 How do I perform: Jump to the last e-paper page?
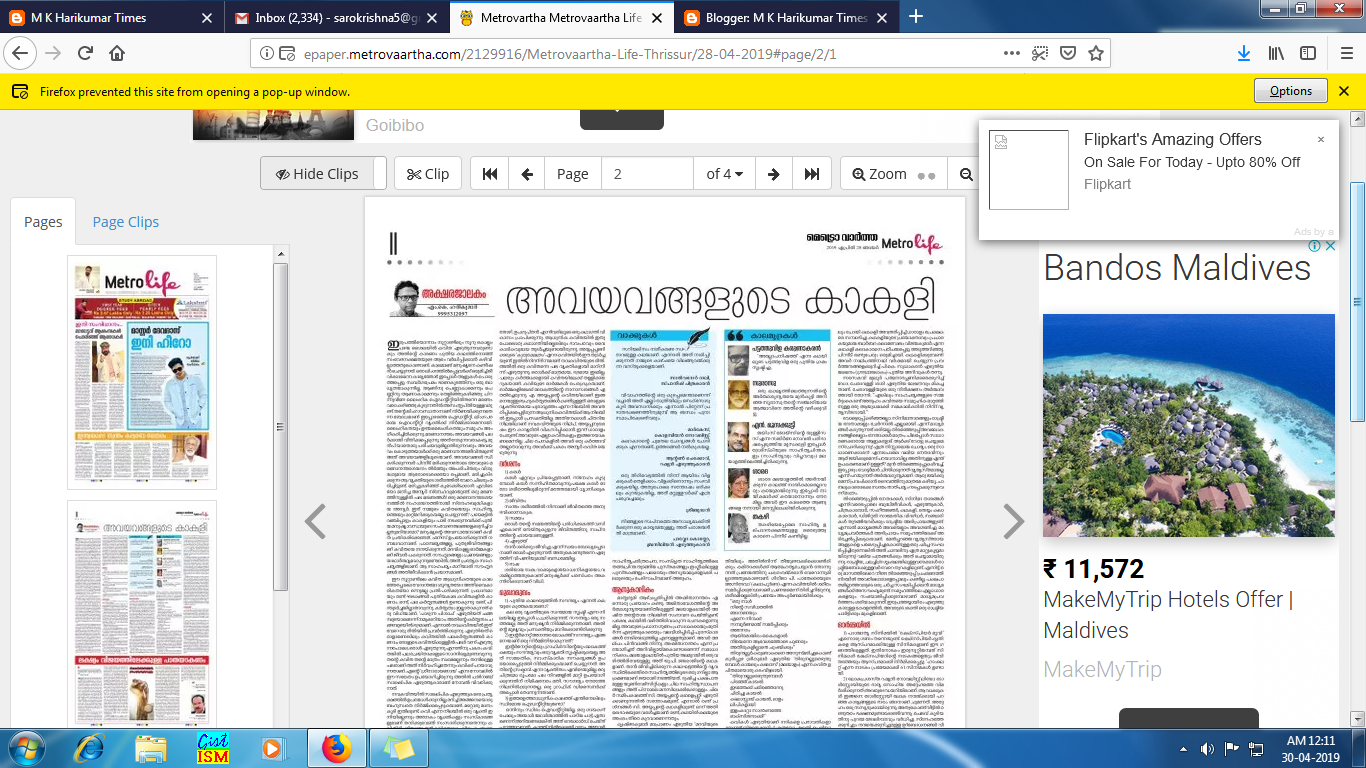[811, 174]
